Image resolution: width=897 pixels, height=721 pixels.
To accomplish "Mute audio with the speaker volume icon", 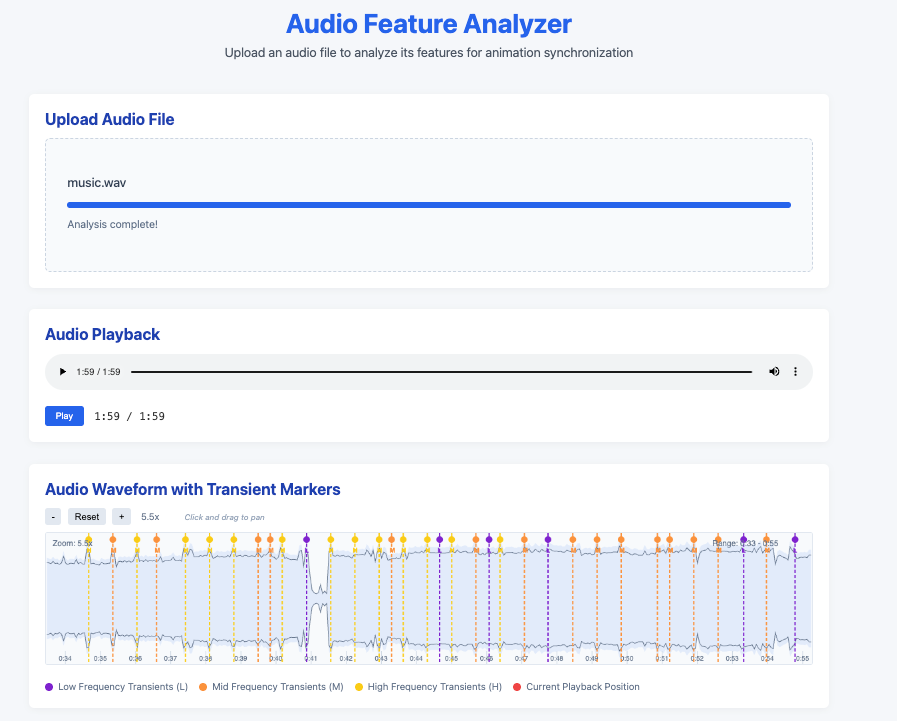I will point(774,371).
